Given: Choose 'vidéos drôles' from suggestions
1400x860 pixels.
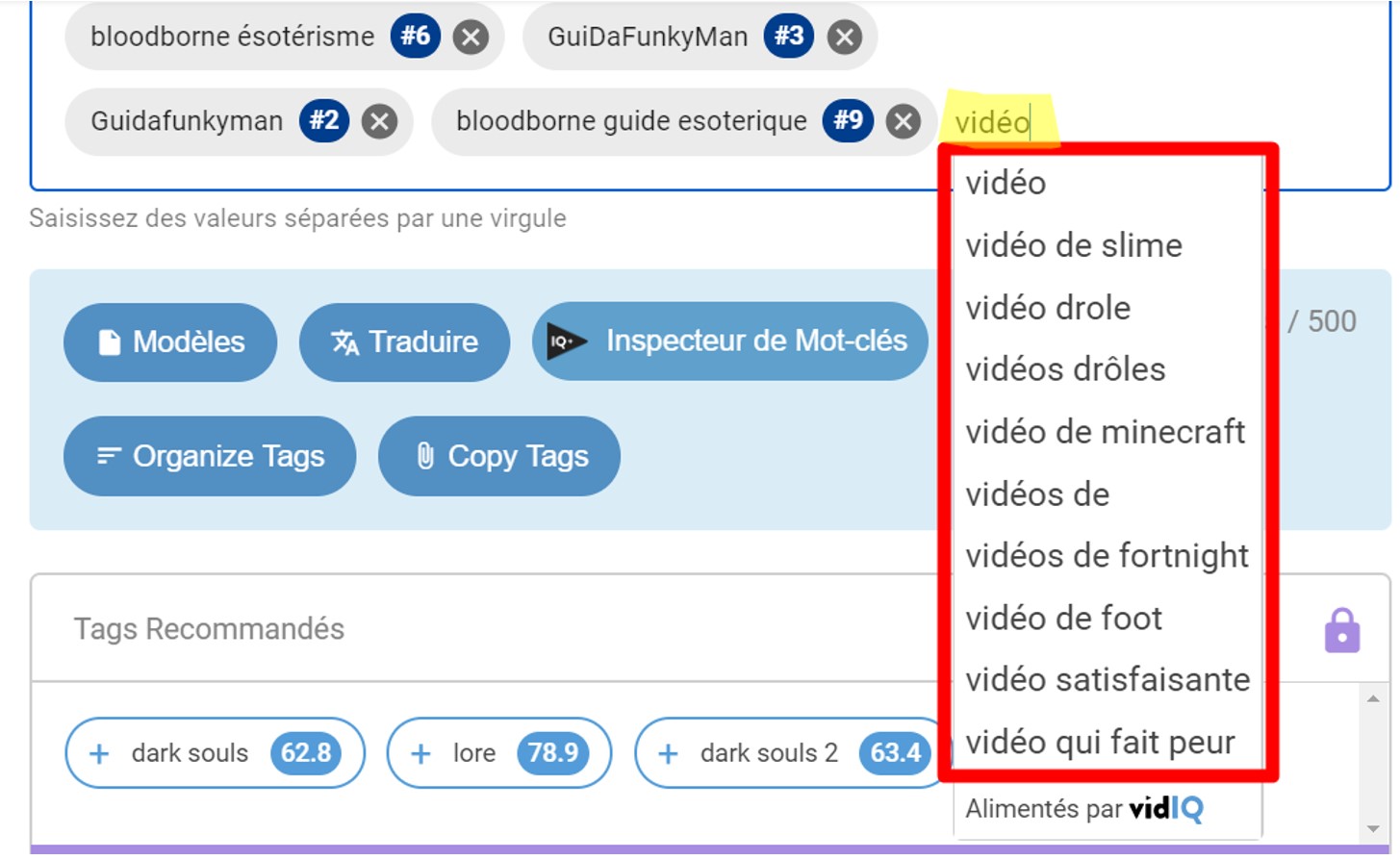Looking at the screenshot, I should click(x=1107, y=369).
